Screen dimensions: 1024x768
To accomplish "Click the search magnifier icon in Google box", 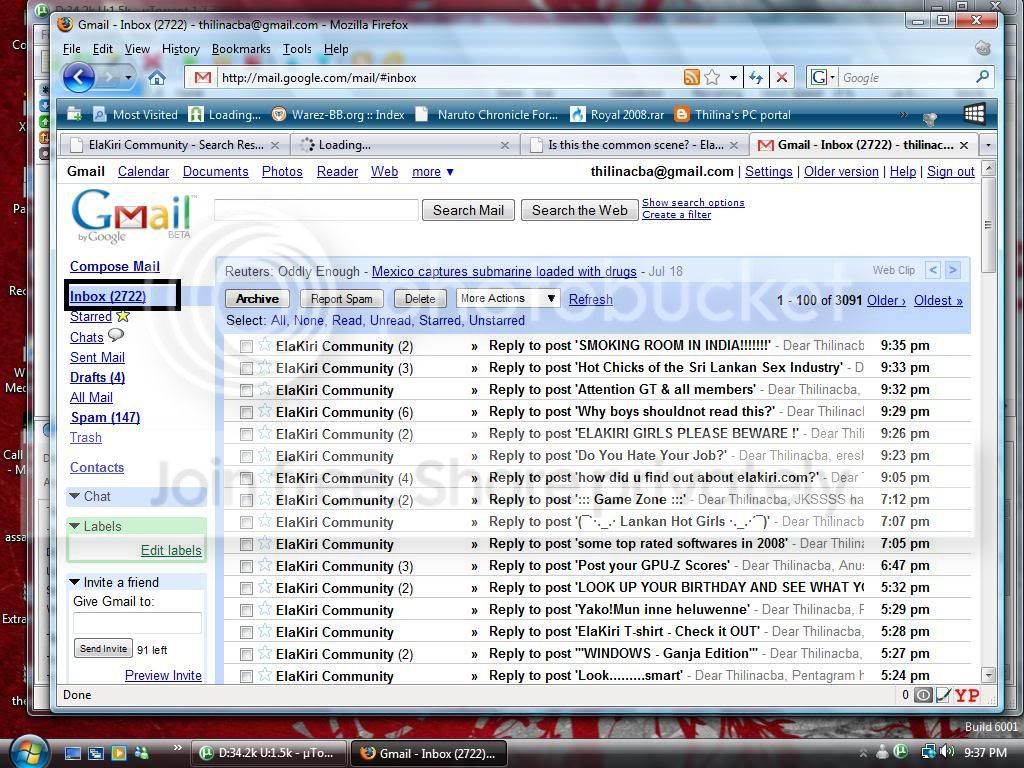I will click(x=982, y=77).
